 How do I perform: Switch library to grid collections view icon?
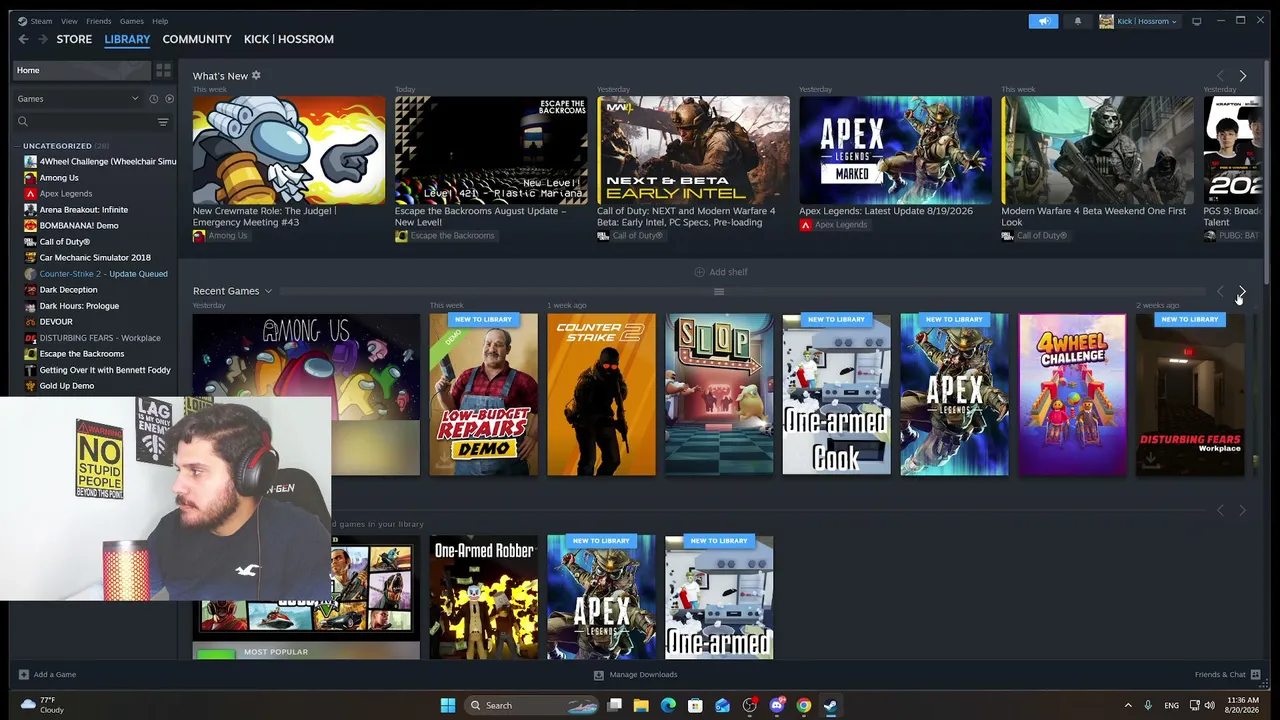pyautogui.click(x=163, y=70)
